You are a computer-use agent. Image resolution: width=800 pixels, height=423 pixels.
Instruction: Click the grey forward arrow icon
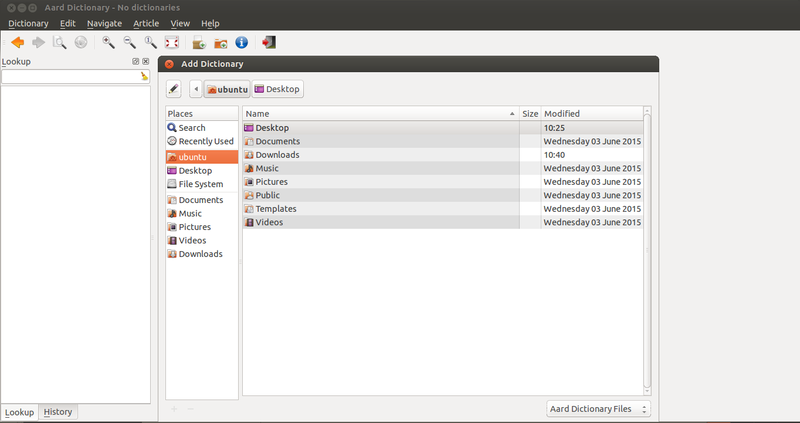[x=39, y=42]
